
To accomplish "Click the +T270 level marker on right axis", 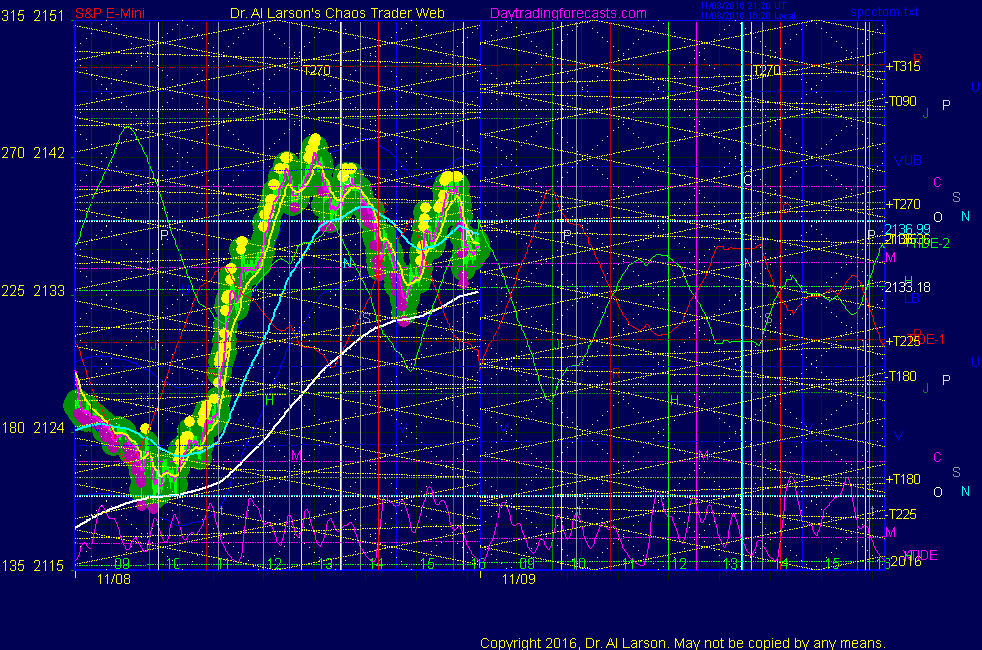I will tap(904, 204).
